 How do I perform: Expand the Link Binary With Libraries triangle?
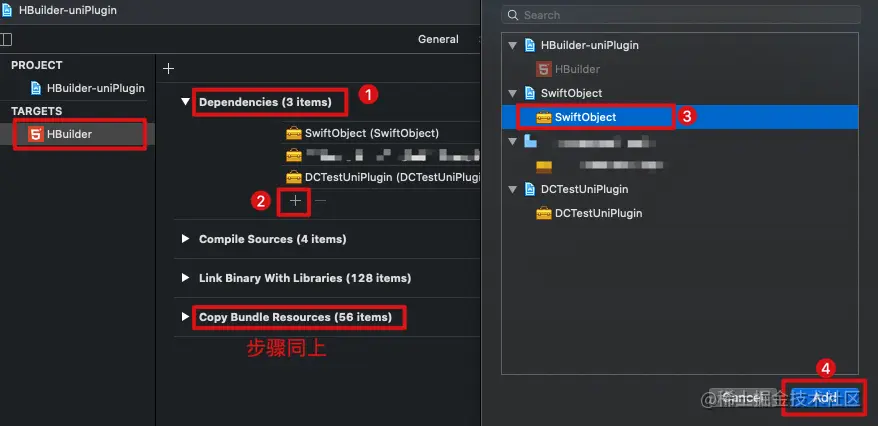185,278
